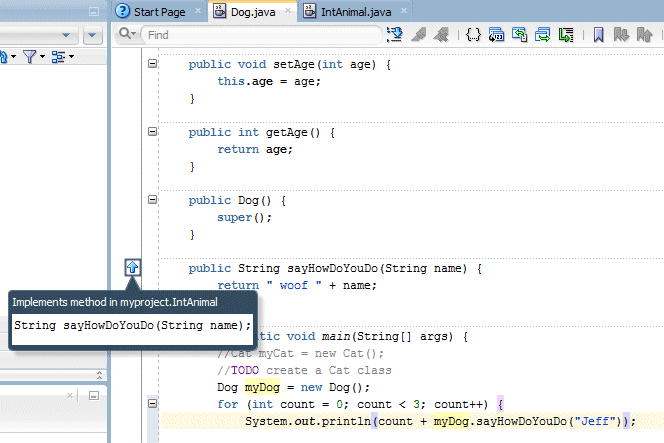This screenshot has width=664, height=443.
Task: Collapse the getAge method fold
Action: click(x=152, y=132)
